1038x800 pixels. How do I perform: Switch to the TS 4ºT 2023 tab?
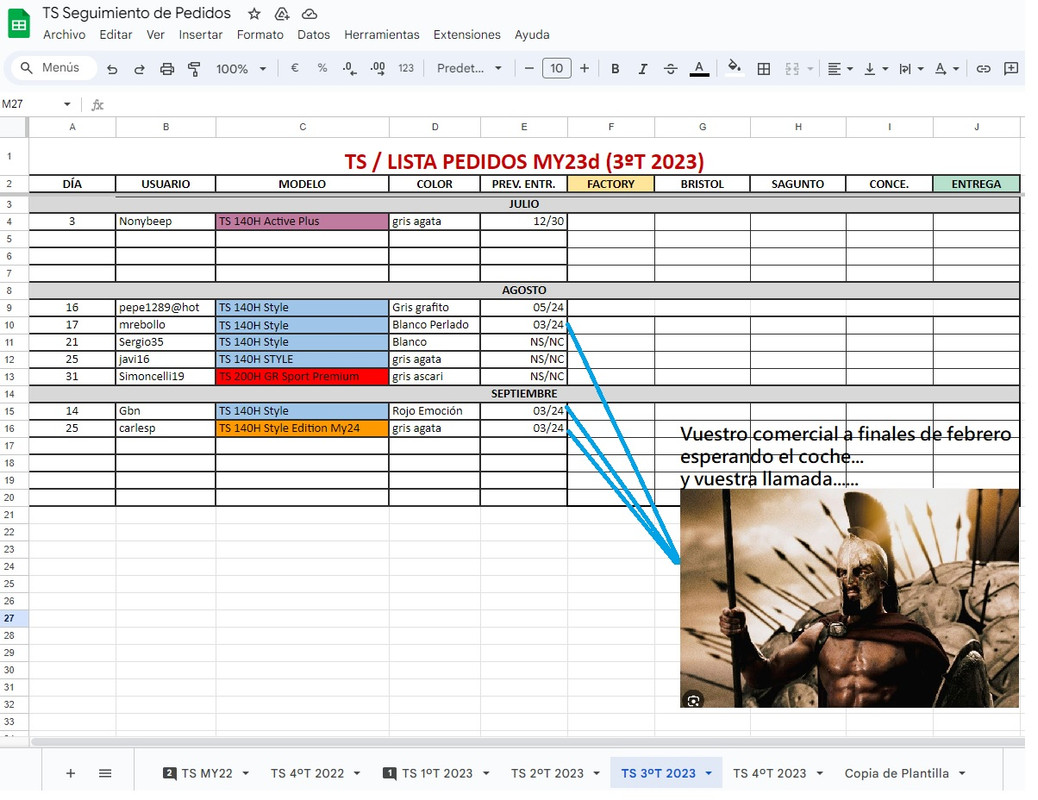tap(769, 773)
